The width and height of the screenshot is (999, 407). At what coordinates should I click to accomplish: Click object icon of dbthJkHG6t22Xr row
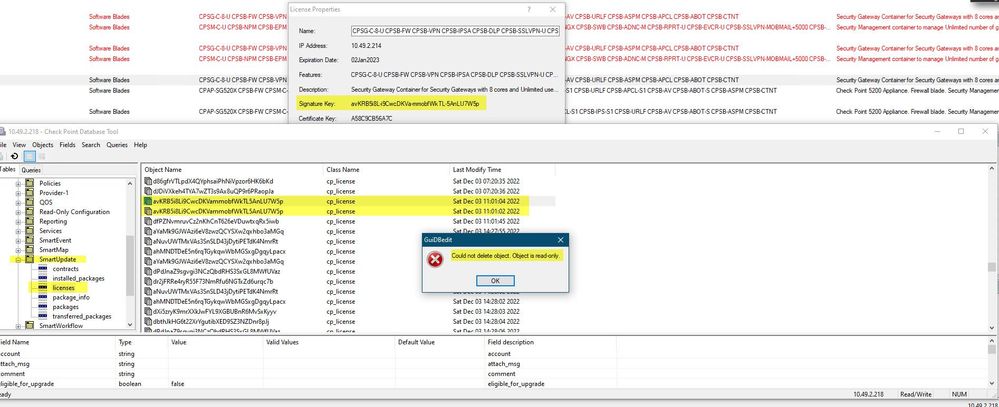(x=148, y=322)
